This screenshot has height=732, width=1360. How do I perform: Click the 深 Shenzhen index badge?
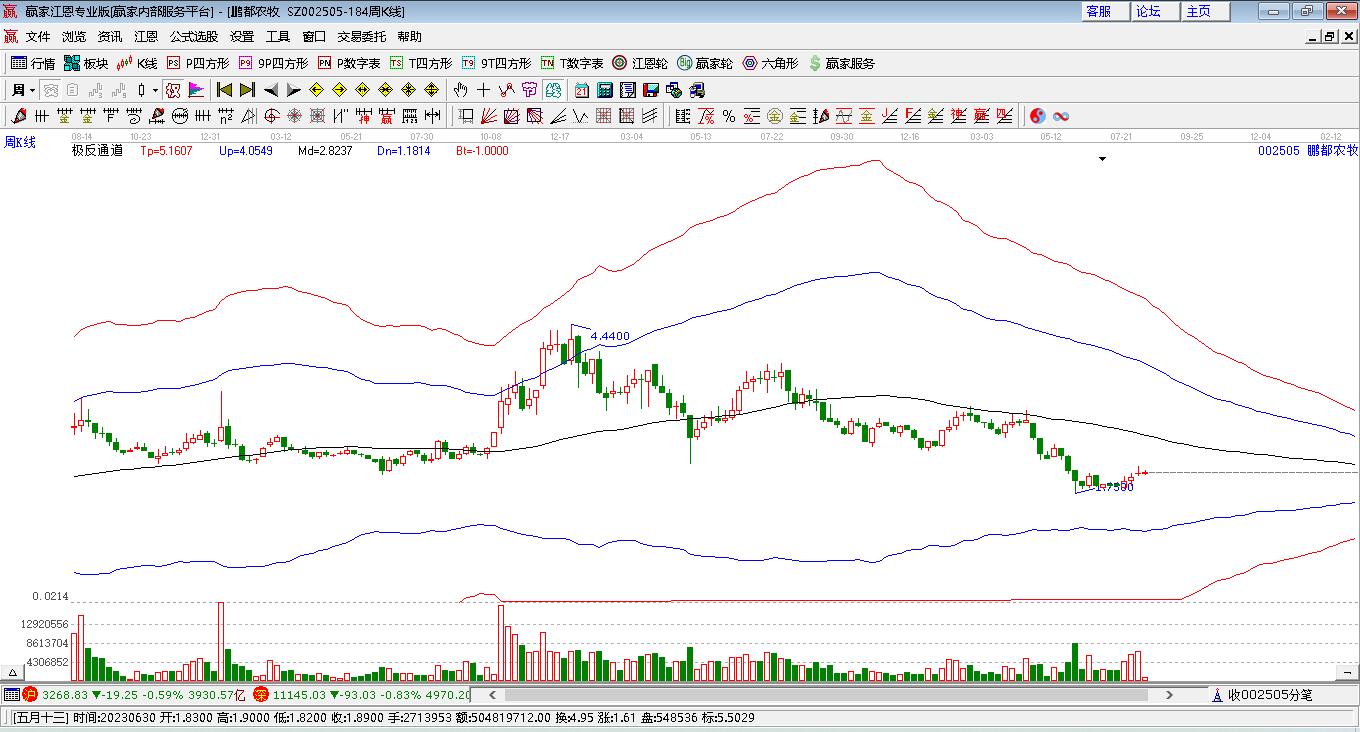pyautogui.click(x=260, y=694)
